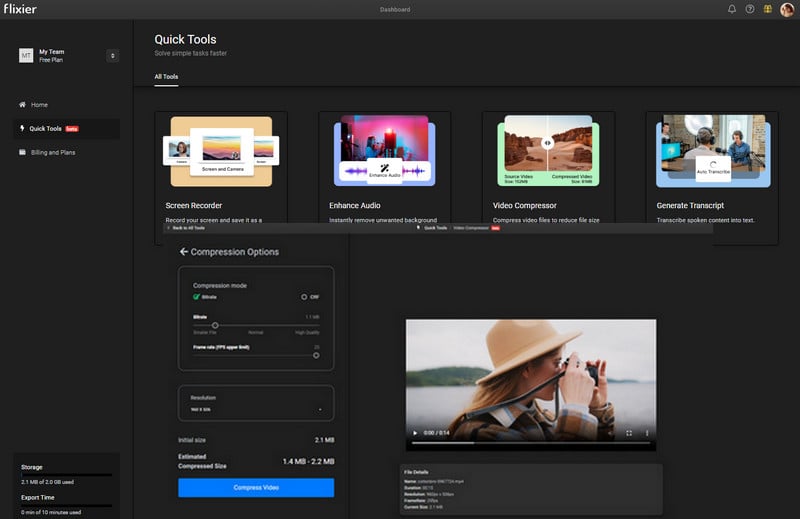Click the Video Compressor thumbnail image

(548, 151)
